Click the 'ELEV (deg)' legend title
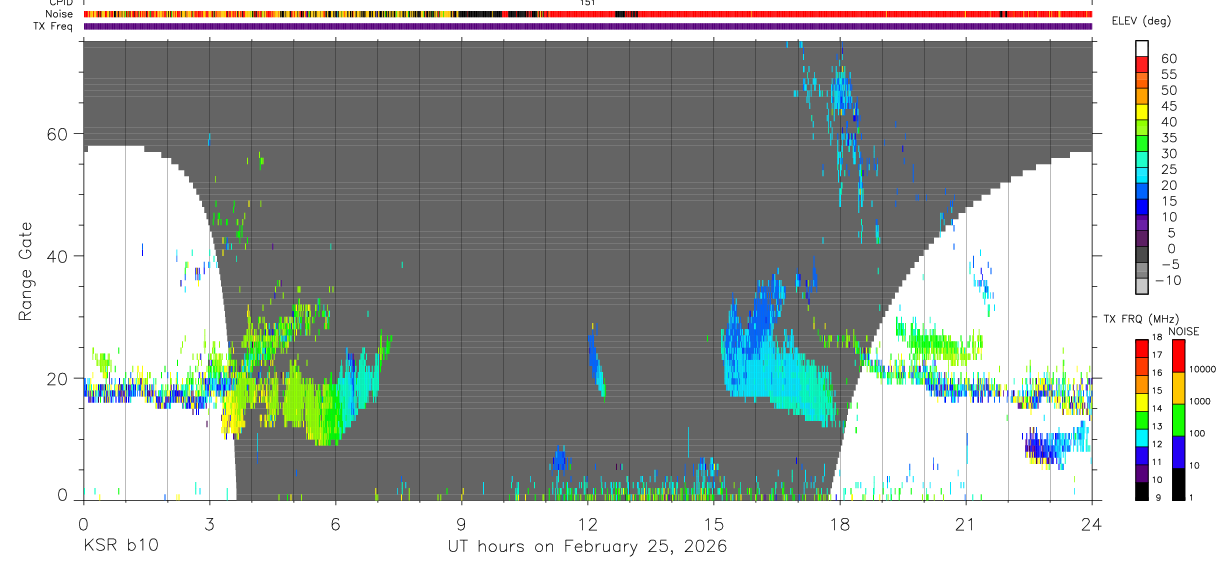1228x567 pixels. coord(1140,22)
